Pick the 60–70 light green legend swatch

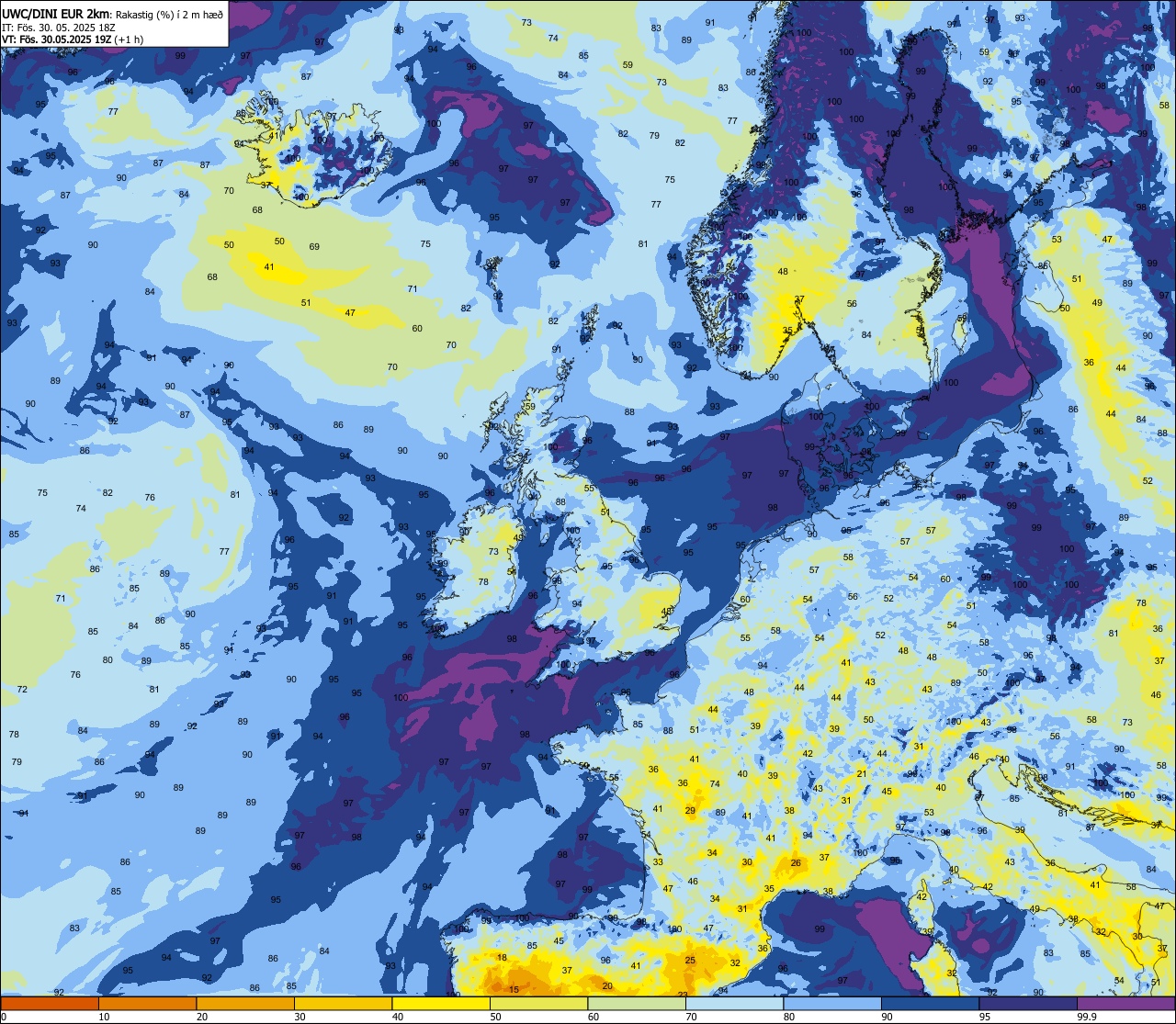pyautogui.click(x=637, y=1003)
